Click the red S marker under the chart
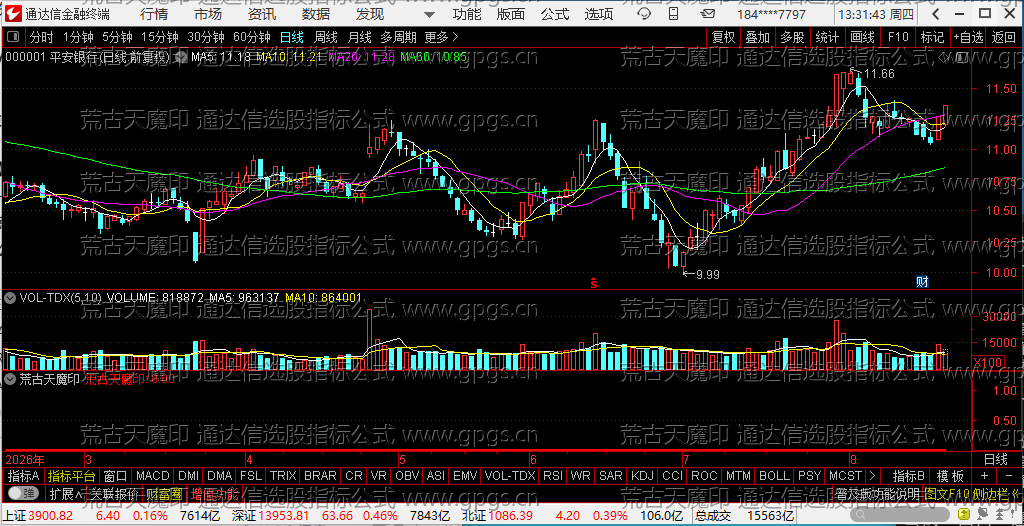The image size is (1024, 526). pyautogui.click(x=594, y=283)
